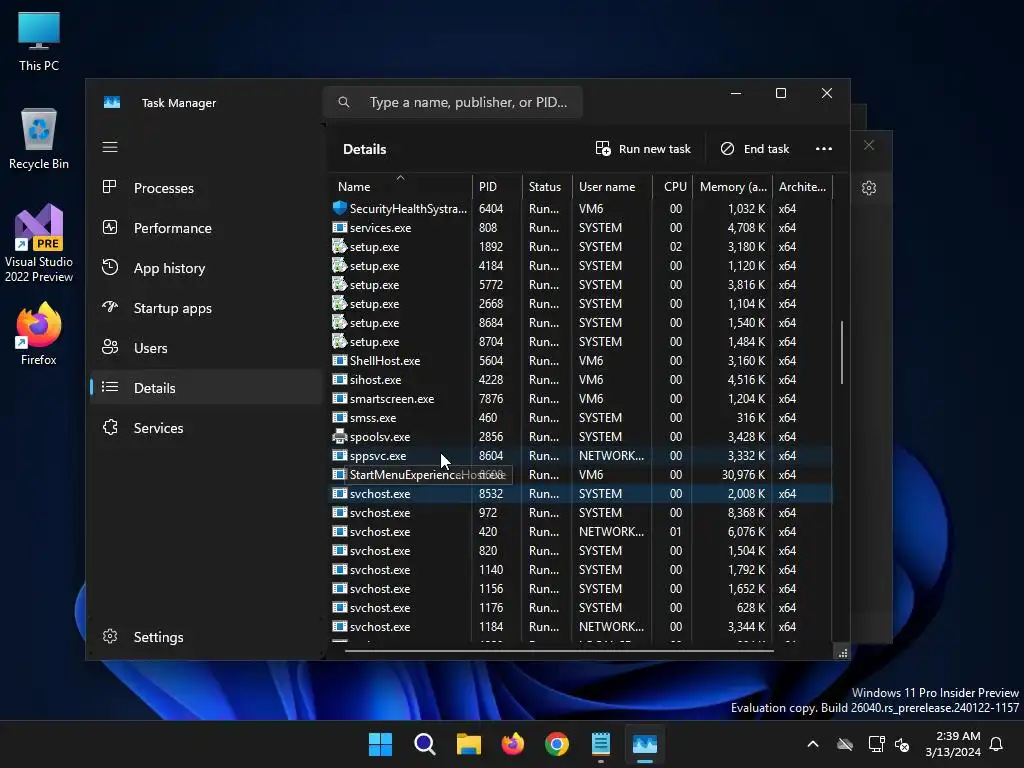Click the horizontal scrollbar of the details list
Image resolution: width=1024 pixels, height=768 pixels.
click(559, 650)
